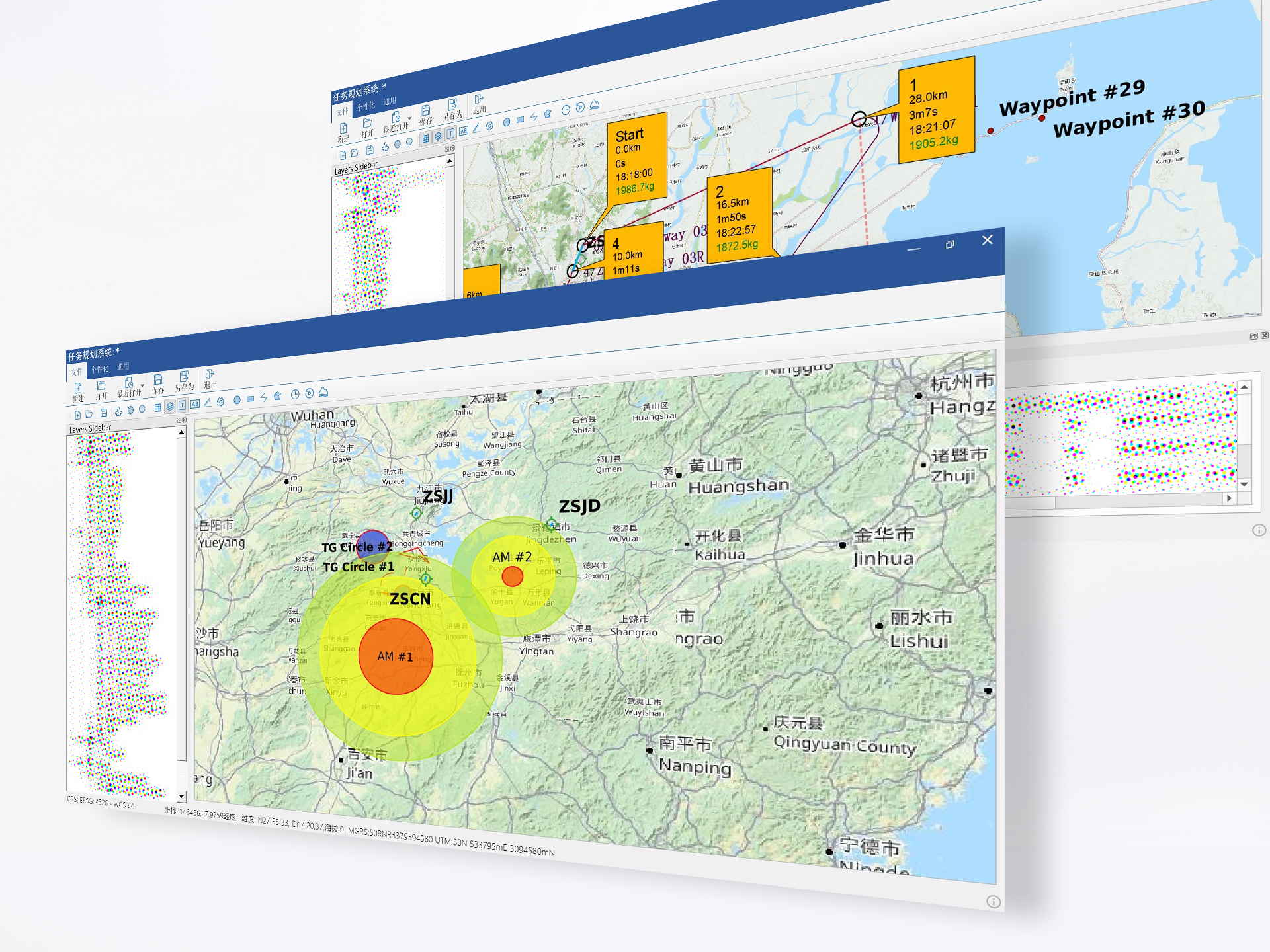Click 打开 (Open) button in back window ribbon

tap(367, 127)
